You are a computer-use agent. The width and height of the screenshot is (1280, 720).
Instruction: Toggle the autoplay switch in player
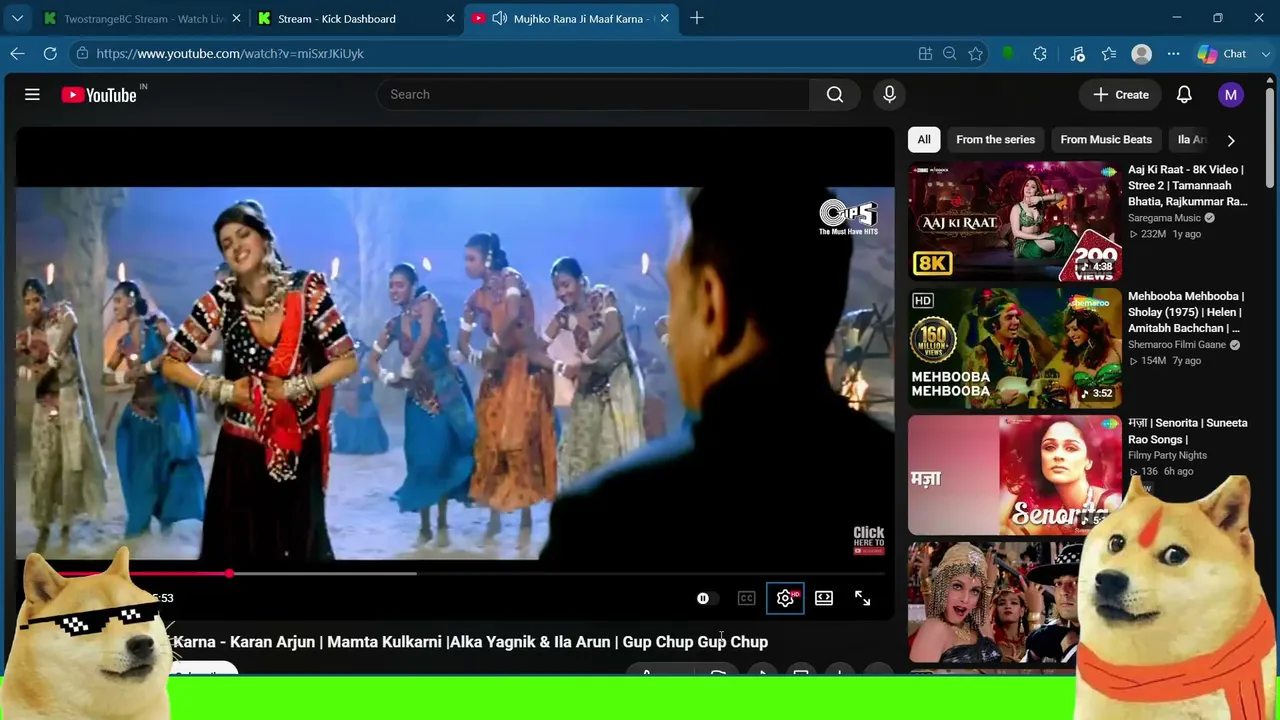(x=706, y=598)
